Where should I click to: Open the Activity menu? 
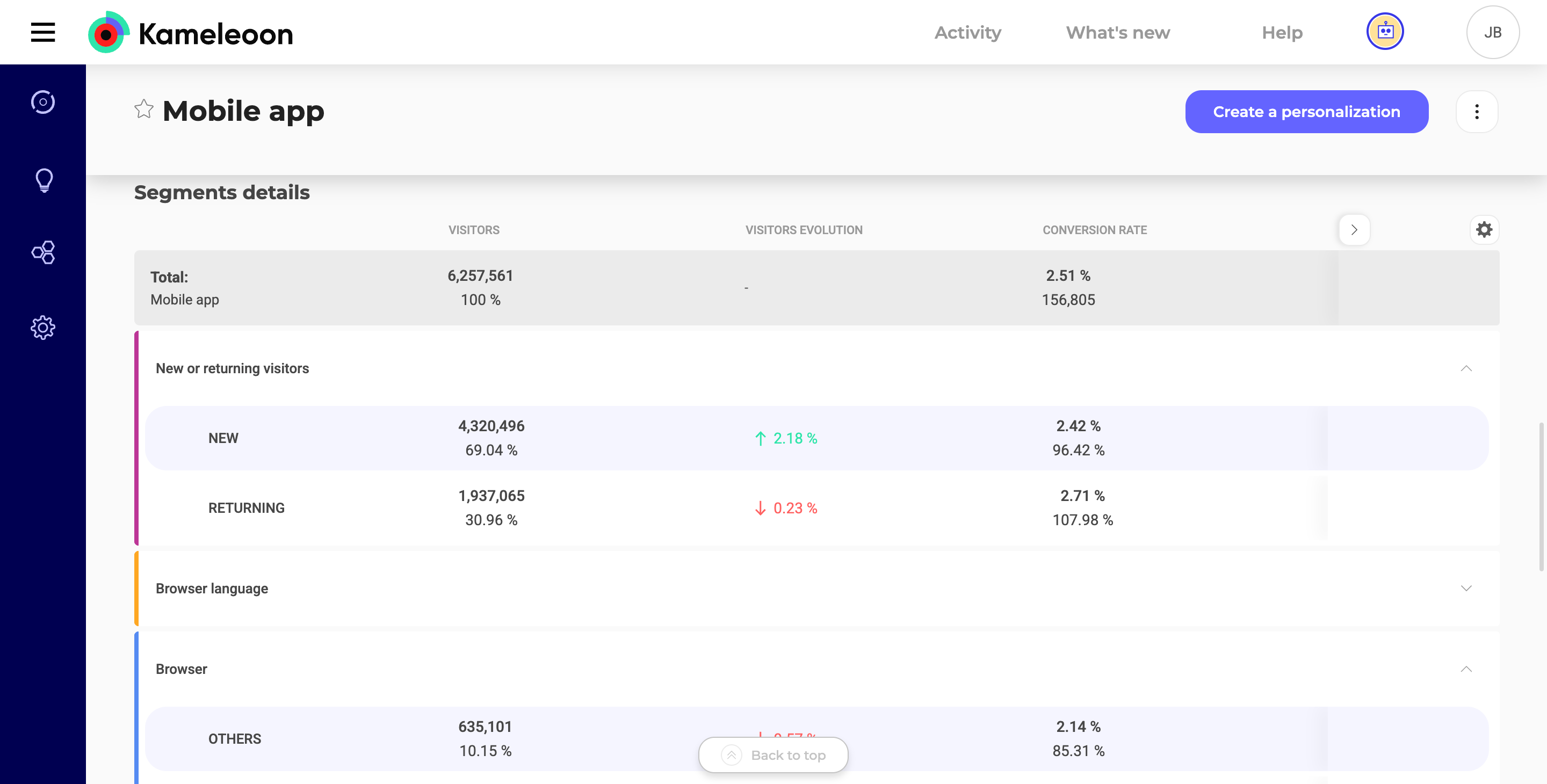(967, 32)
